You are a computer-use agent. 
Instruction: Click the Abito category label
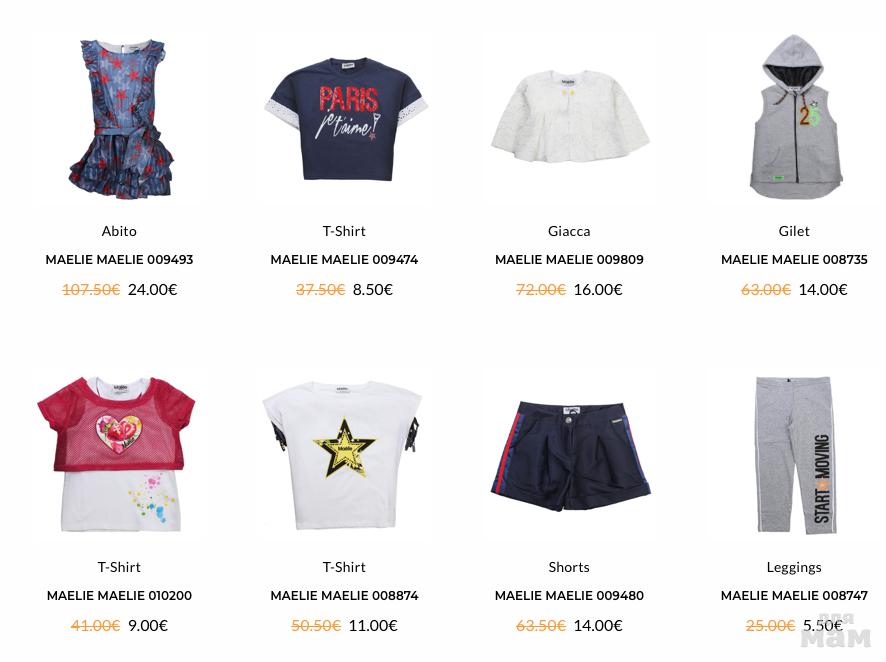click(x=119, y=231)
